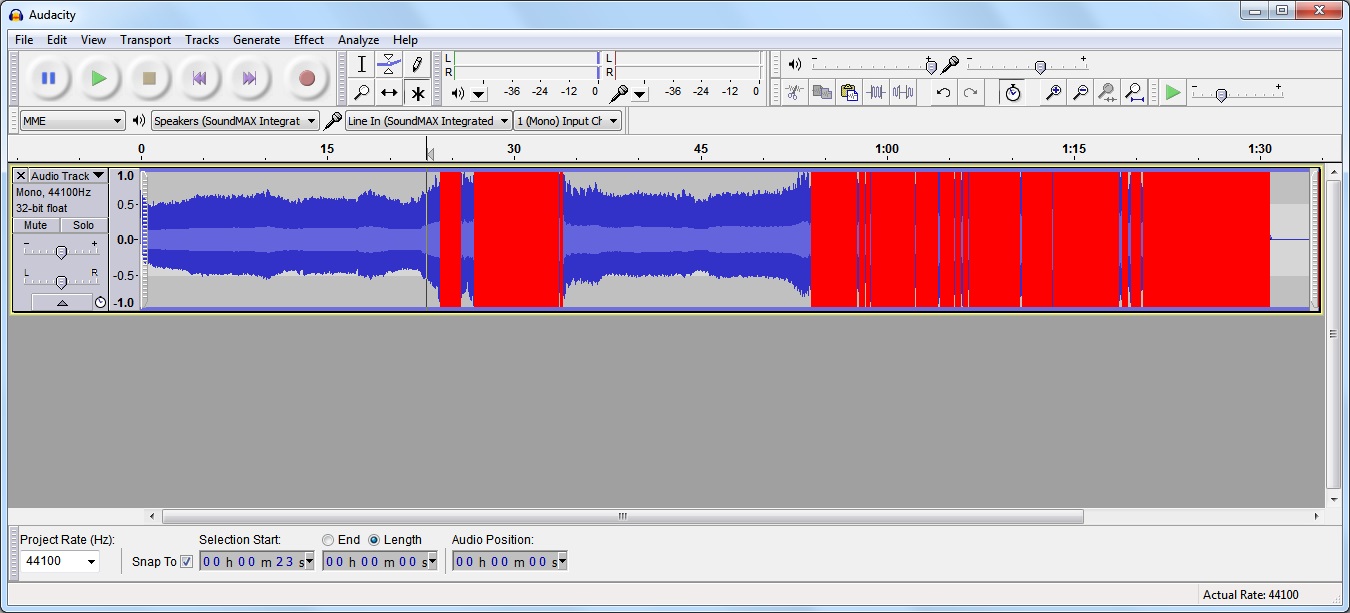
Task: Open the Effect menu
Action: click(x=308, y=40)
